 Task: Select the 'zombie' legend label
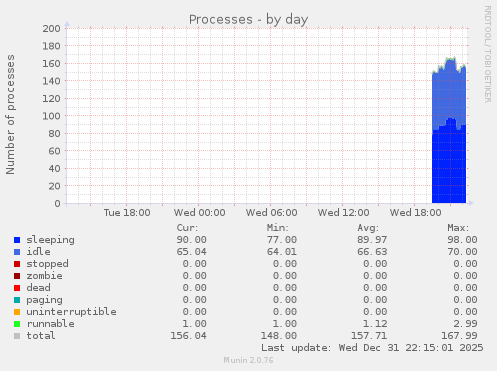click(44, 276)
